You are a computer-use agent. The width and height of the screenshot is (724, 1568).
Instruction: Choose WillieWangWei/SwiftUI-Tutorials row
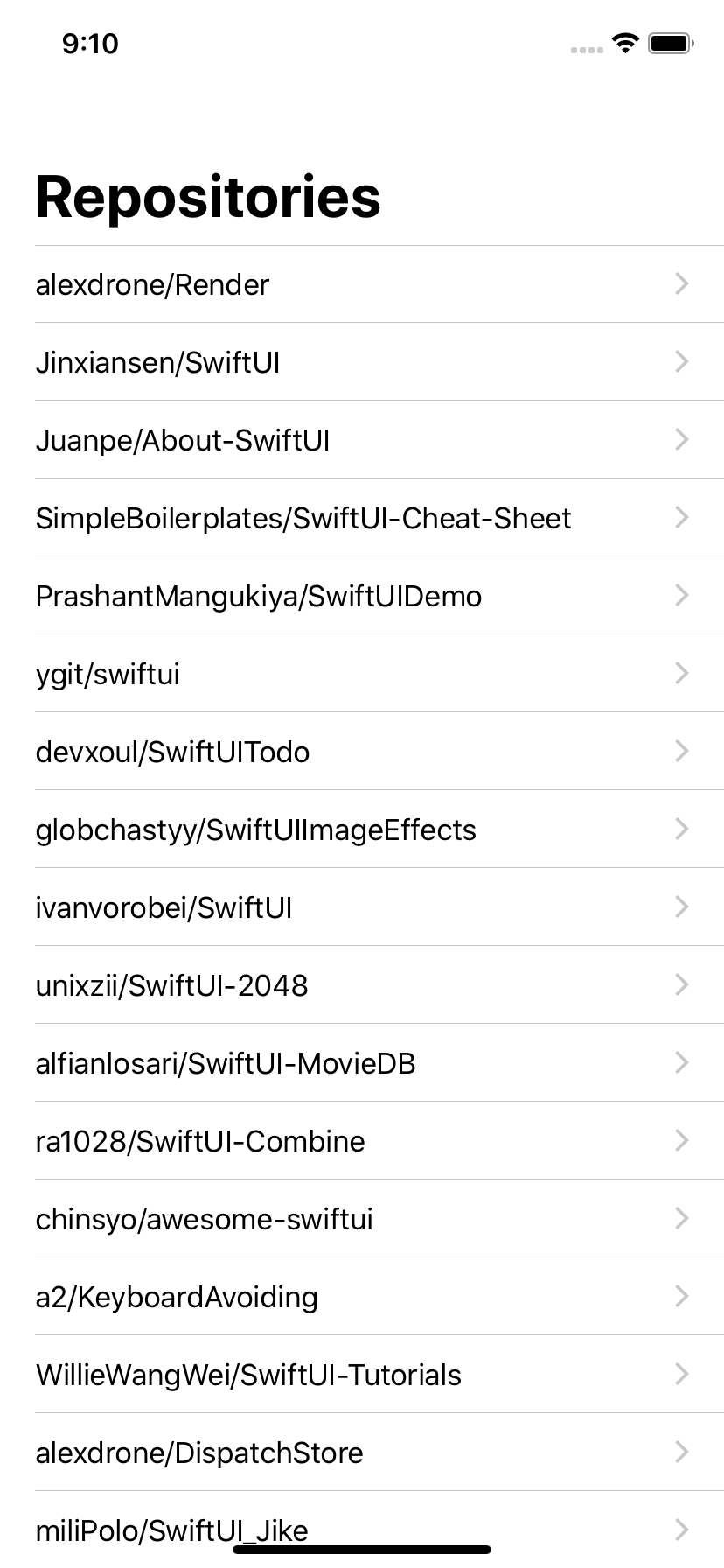pyautogui.click(x=248, y=1375)
